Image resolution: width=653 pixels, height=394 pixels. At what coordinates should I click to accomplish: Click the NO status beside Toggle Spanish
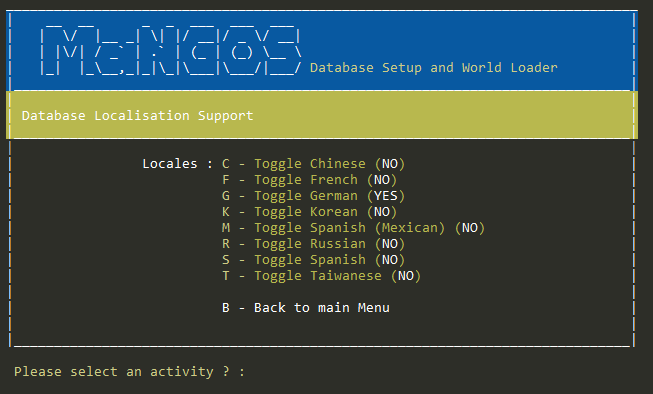390,260
